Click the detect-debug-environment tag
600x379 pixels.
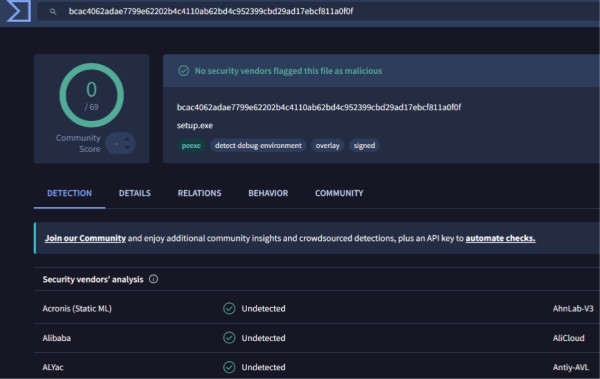tap(258, 145)
